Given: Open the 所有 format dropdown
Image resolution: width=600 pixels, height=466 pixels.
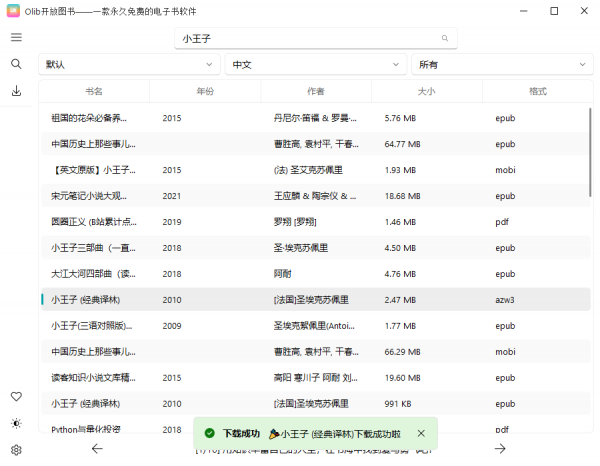Looking at the screenshot, I should 502,64.
